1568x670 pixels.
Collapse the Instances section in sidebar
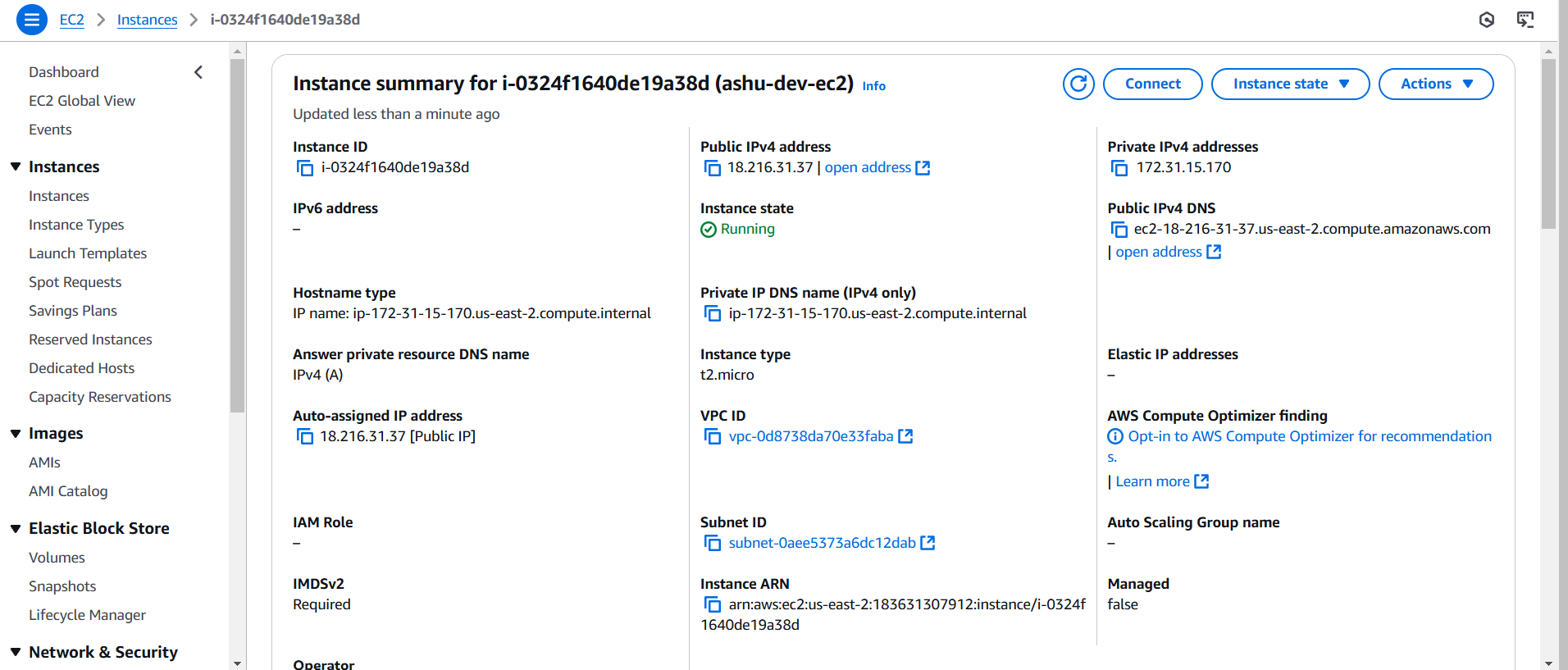(16, 166)
